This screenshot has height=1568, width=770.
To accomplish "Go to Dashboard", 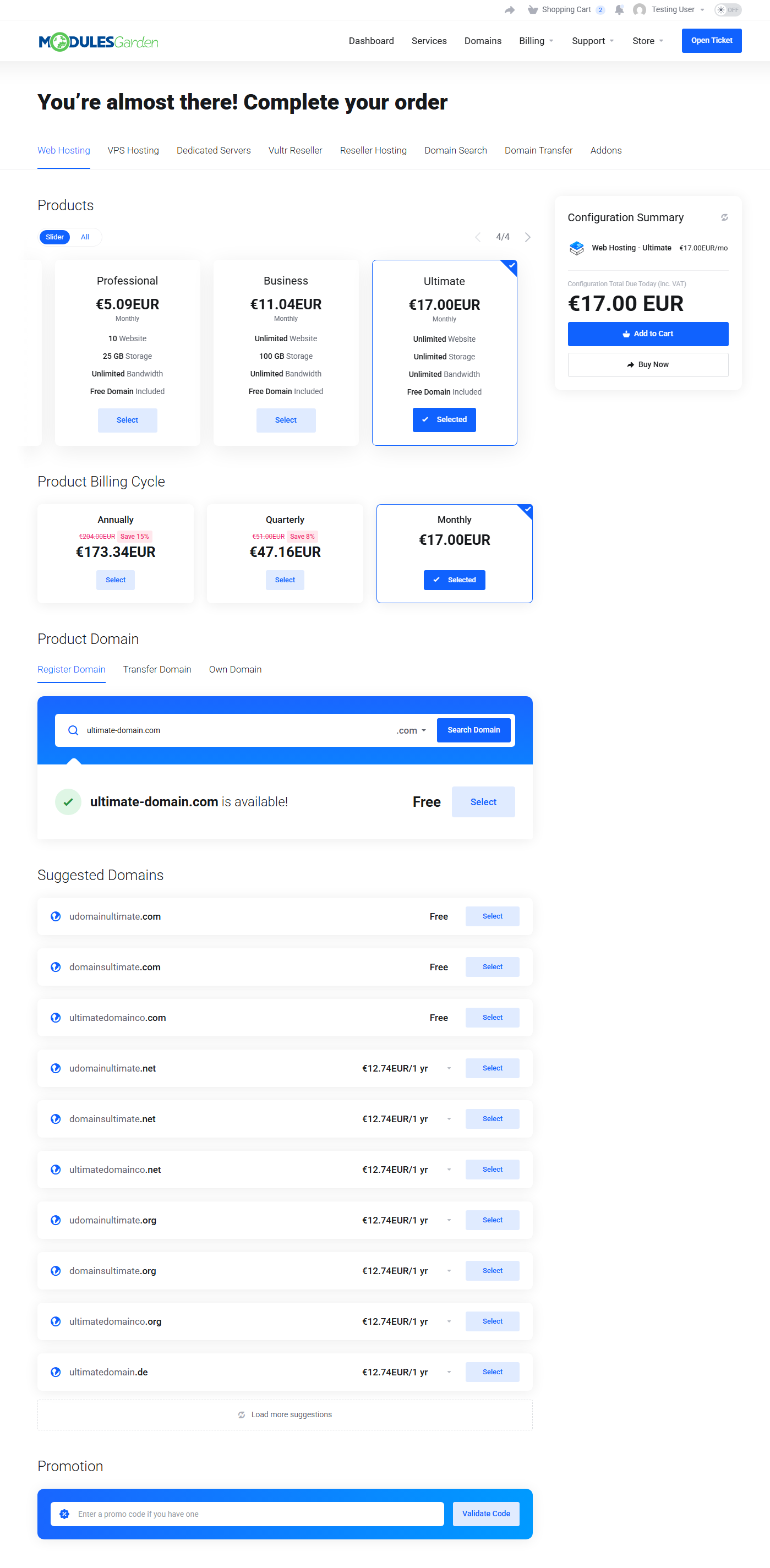I will [x=372, y=41].
